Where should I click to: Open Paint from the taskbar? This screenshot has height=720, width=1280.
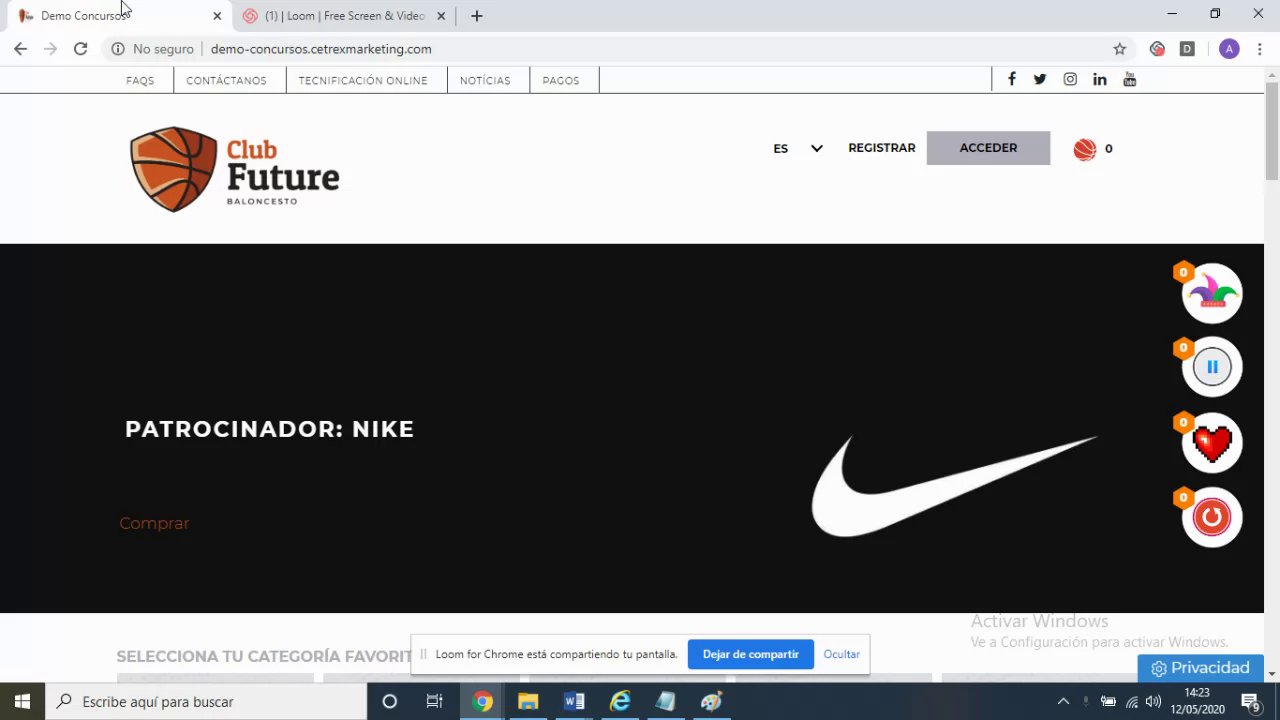[x=712, y=702]
